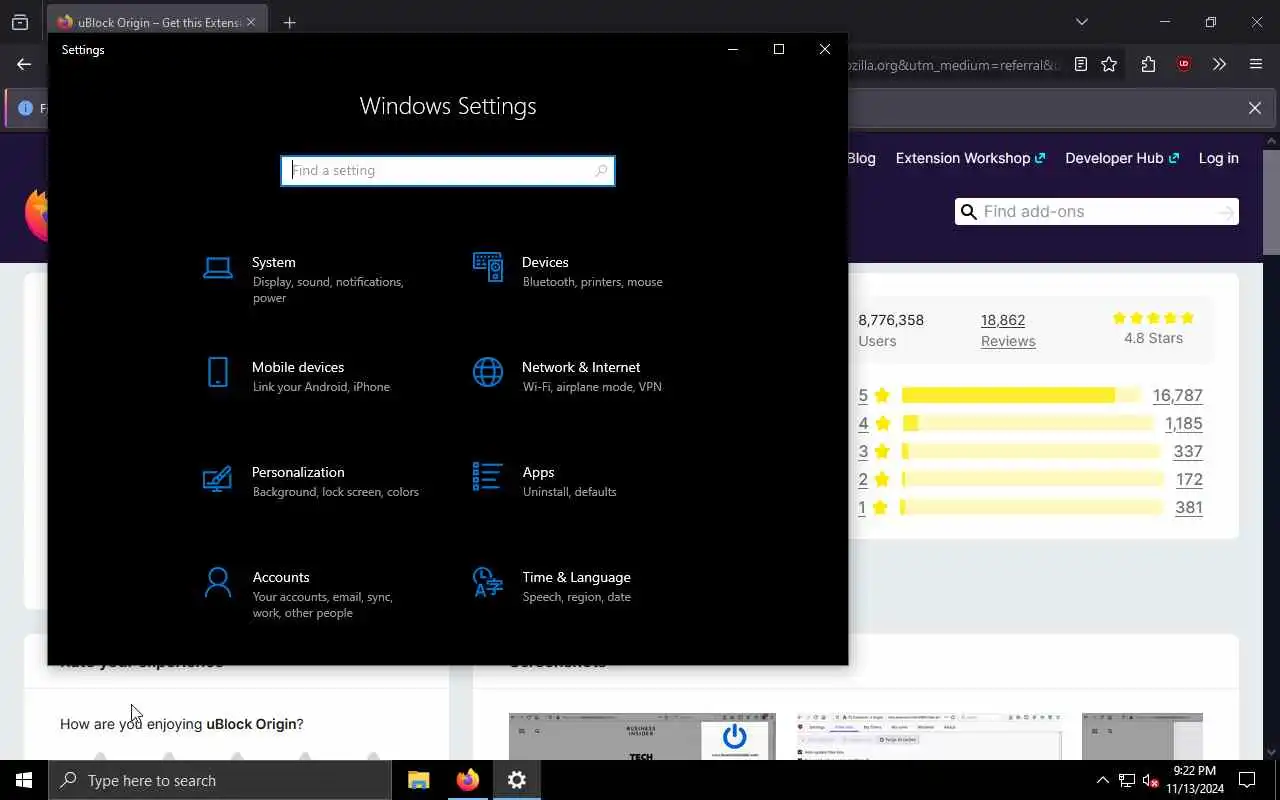Open Windows notification center icon
Screen dimensions: 1280x800
click(1248, 780)
